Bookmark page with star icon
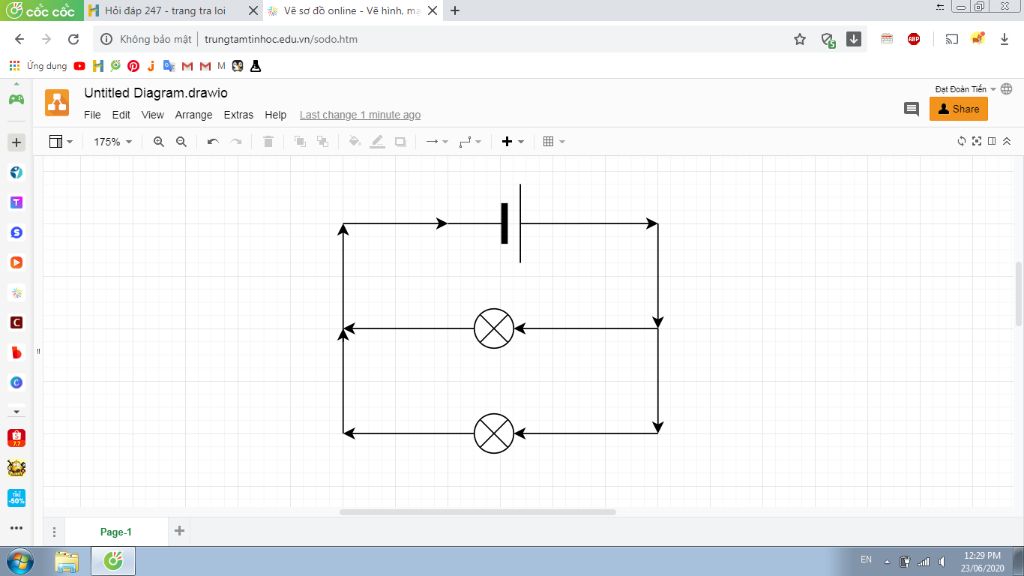 pos(799,39)
